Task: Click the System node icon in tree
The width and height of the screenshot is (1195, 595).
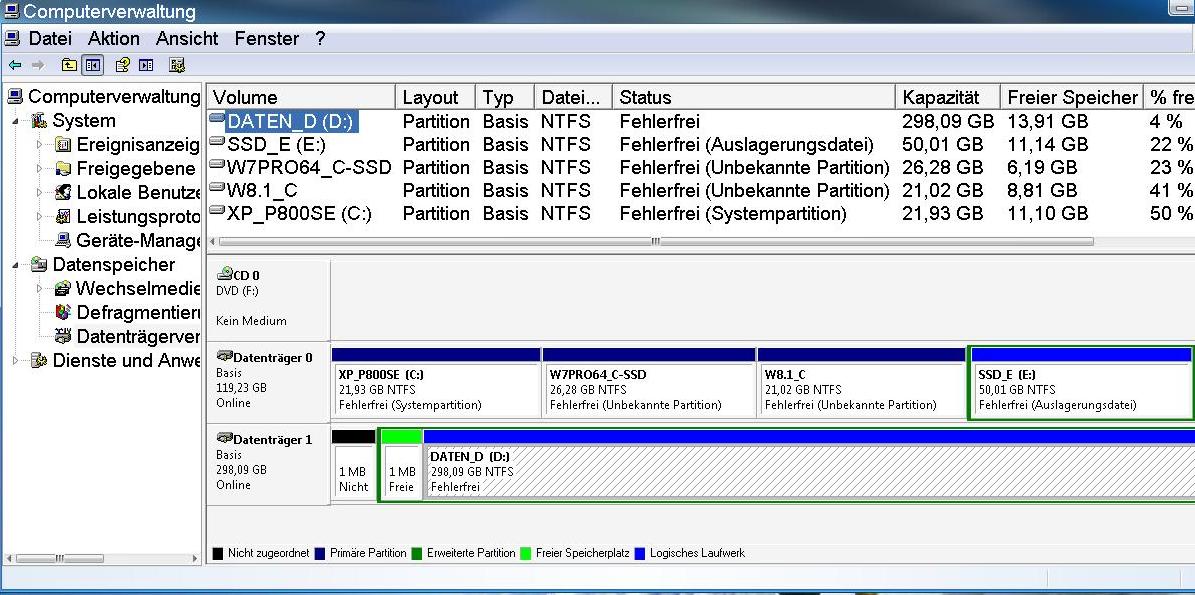Action: pos(39,121)
